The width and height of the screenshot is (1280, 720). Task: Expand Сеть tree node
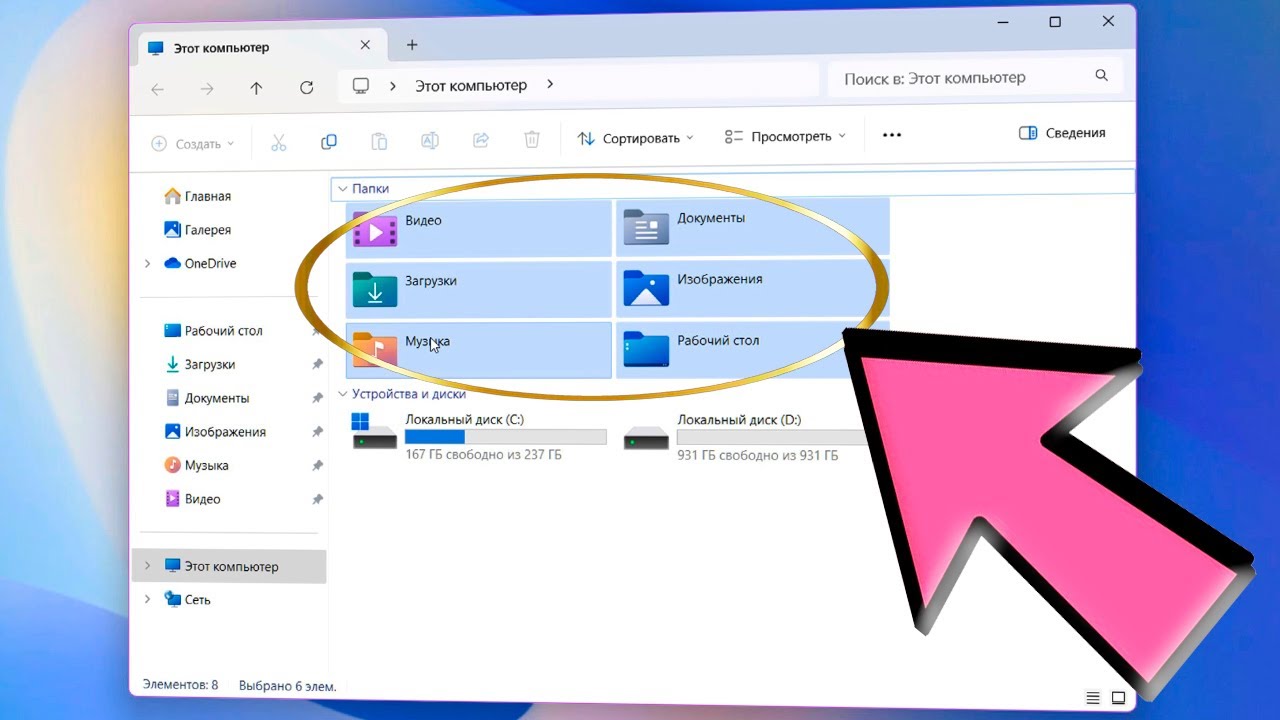point(147,599)
